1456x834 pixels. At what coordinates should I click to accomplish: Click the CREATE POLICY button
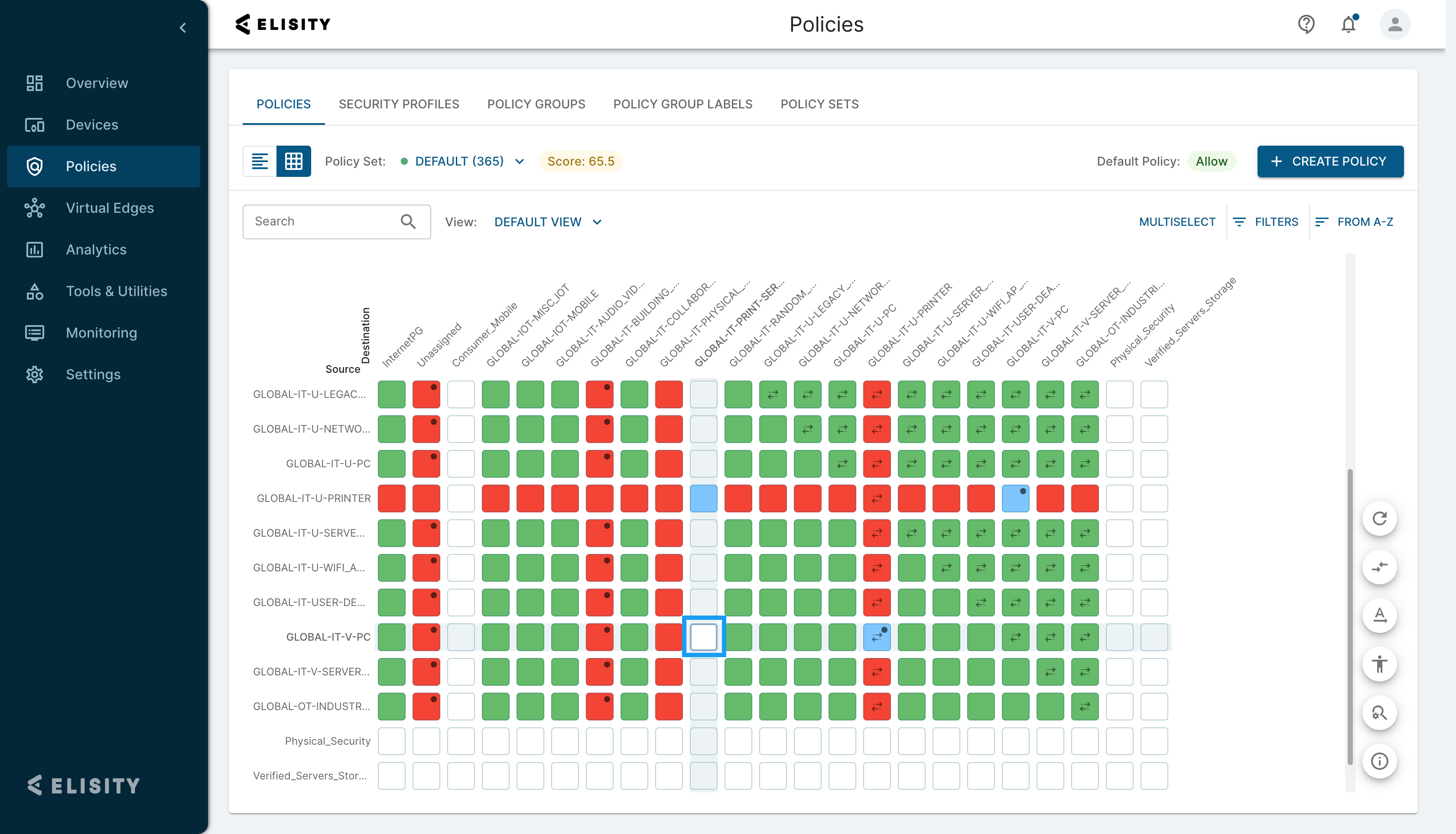[x=1329, y=162]
